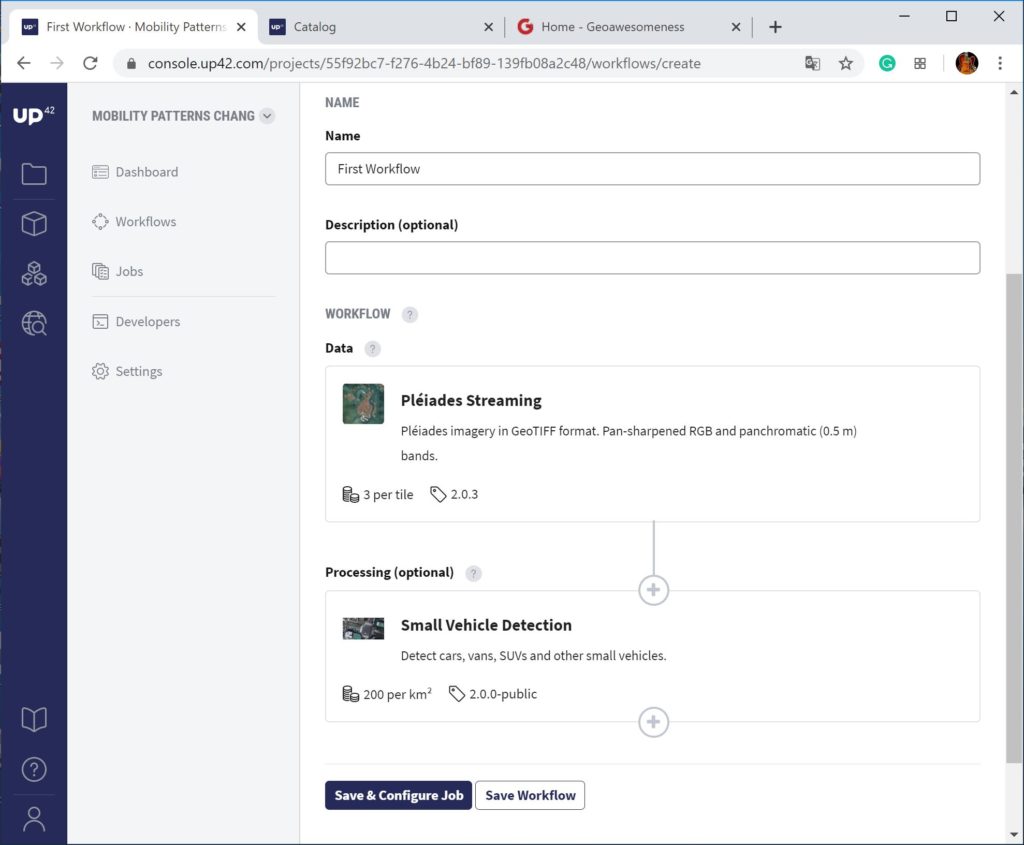1024x845 pixels.
Task: Click the scrollbar up arrow
Action: click(1014, 92)
